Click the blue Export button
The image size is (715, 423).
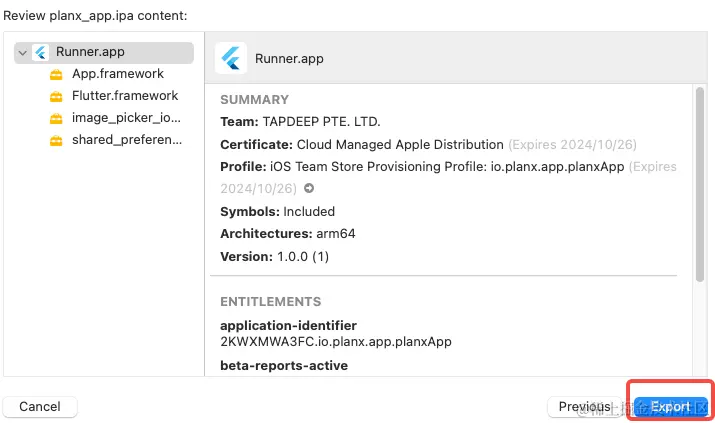(670, 407)
